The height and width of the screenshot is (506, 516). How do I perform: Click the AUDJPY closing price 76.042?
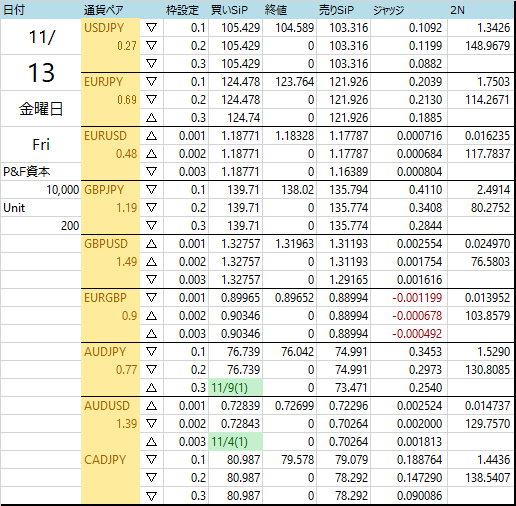pos(298,352)
